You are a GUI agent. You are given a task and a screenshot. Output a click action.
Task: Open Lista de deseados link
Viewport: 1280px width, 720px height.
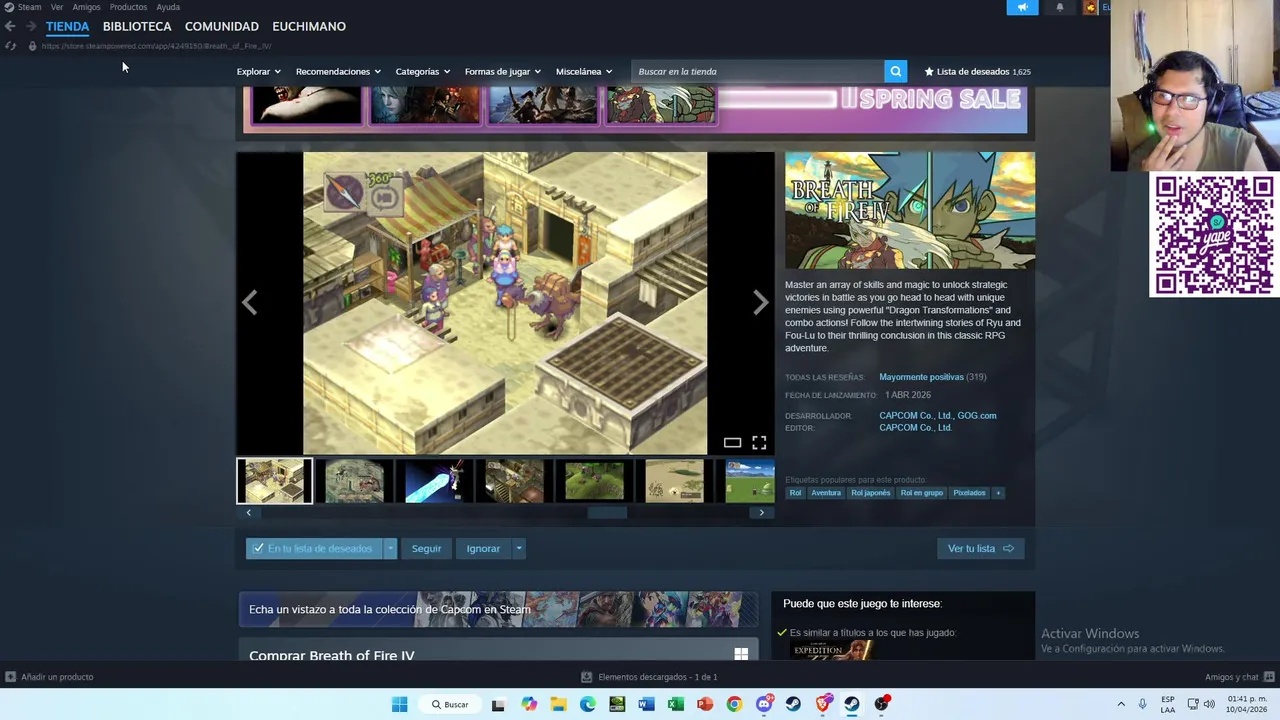point(977,71)
